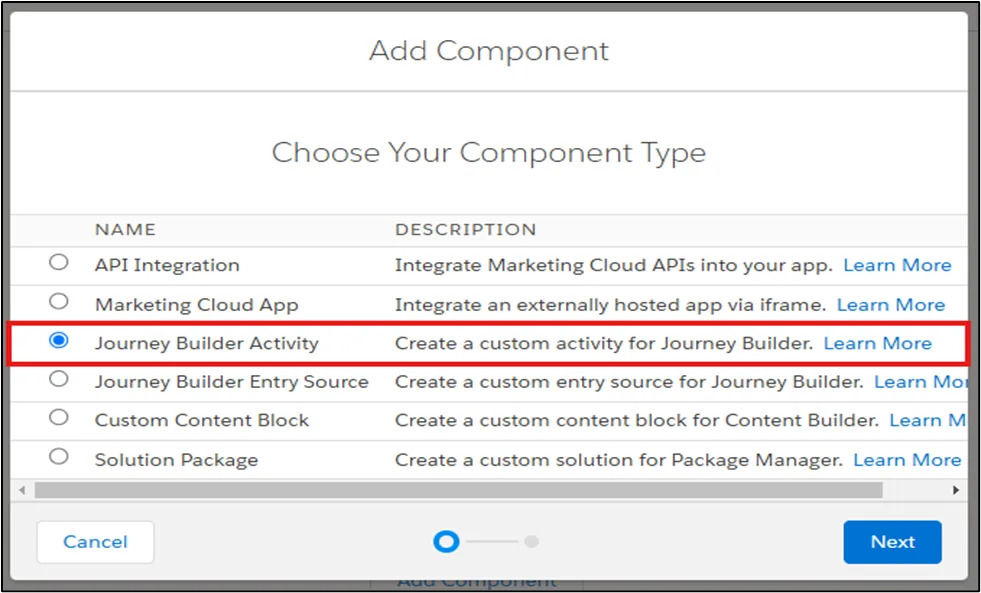Click the left scrollbar arrow
The height and width of the screenshot is (593, 981).
[x=22, y=490]
